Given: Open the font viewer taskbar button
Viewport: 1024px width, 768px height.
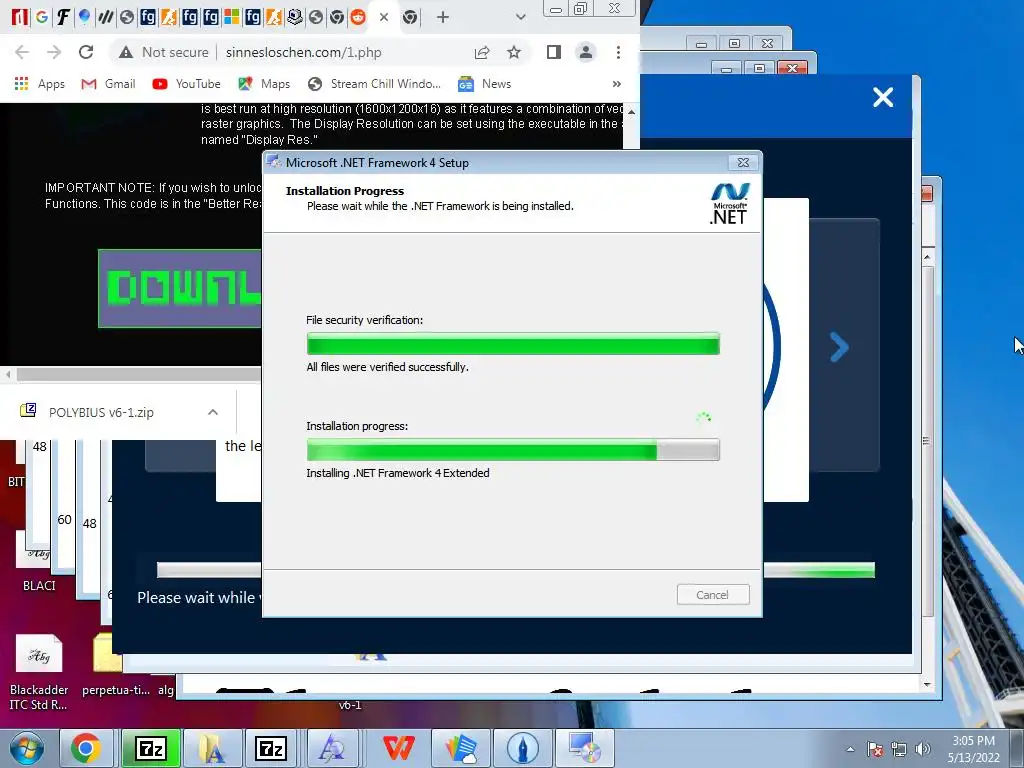Looking at the screenshot, I should coord(332,748).
